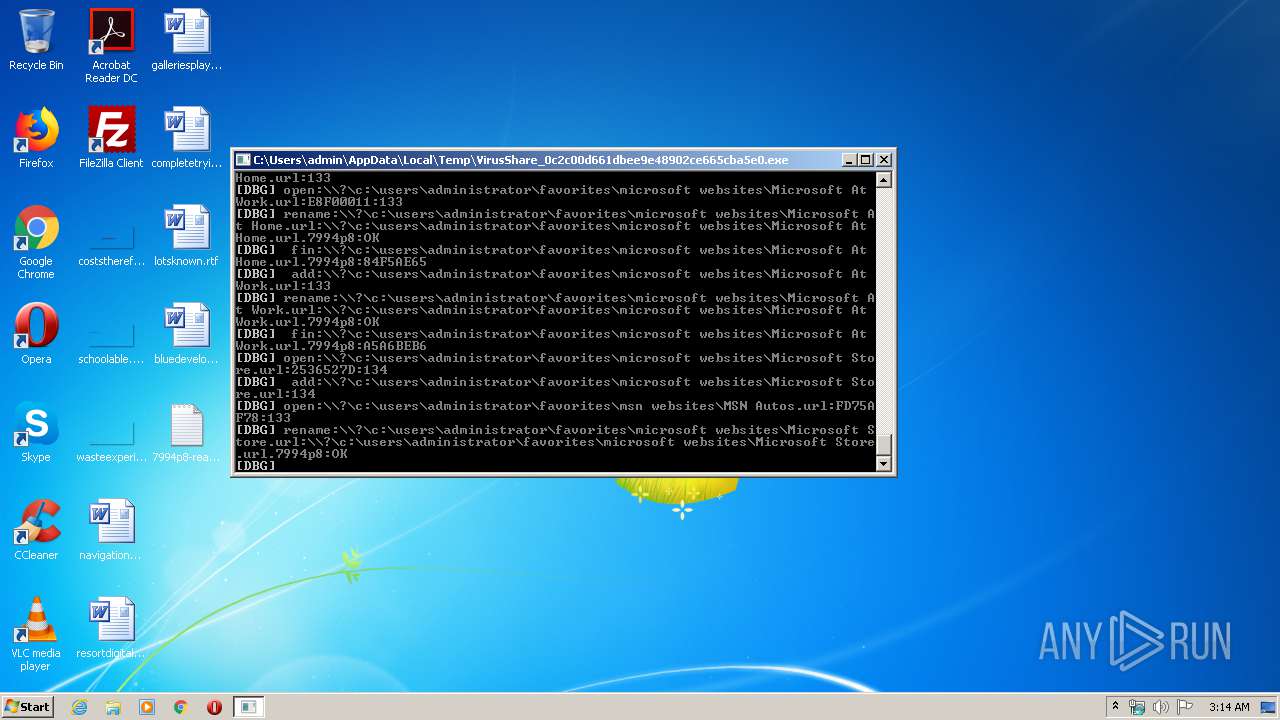Viewport: 1280px width, 720px height.
Task: Minimize the VirusShare console window
Action: pyautogui.click(x=849, y=160)
